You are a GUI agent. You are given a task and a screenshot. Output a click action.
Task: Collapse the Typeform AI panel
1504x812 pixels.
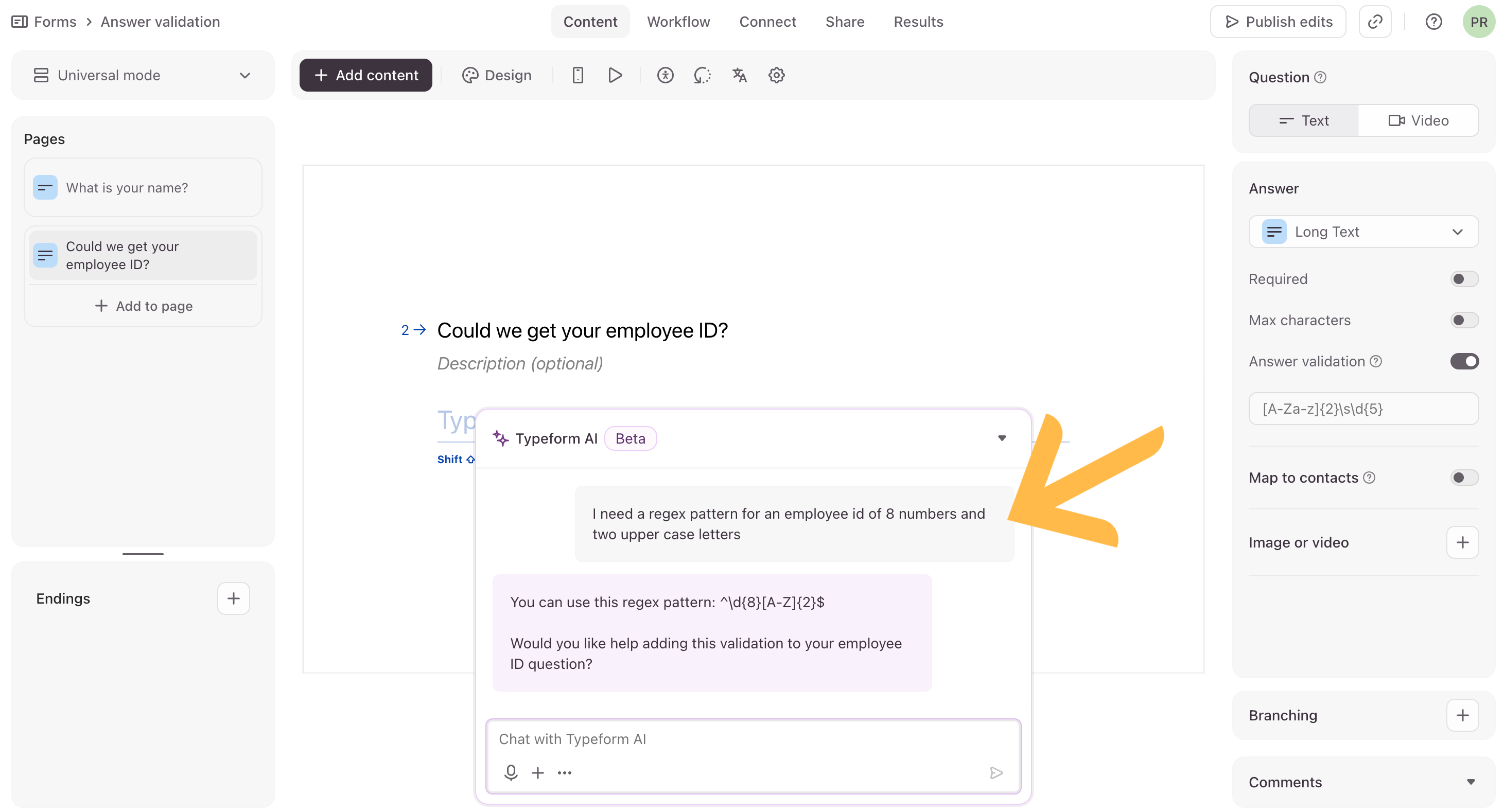coord(1002,438)
